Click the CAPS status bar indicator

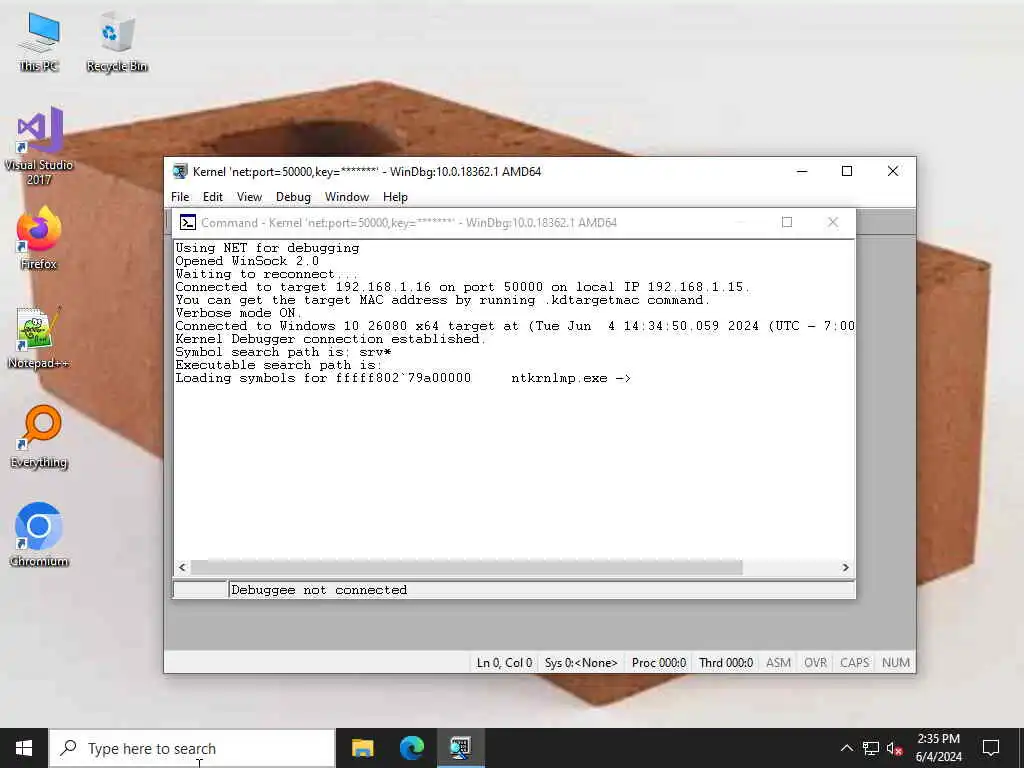[854, 663]
